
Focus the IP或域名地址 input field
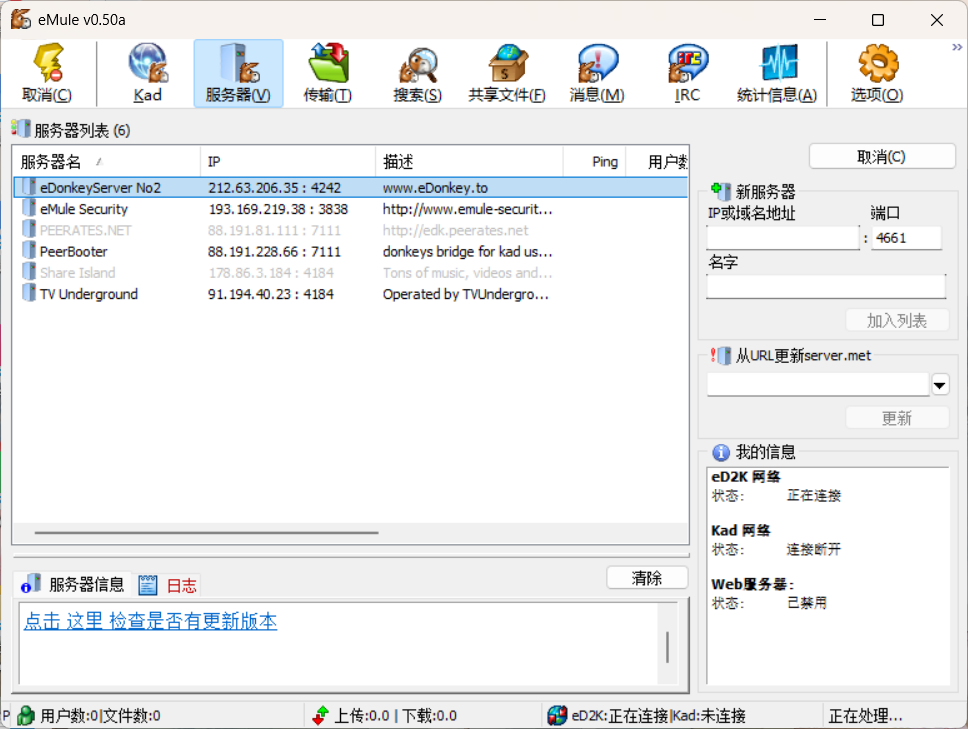coord(782,238)
